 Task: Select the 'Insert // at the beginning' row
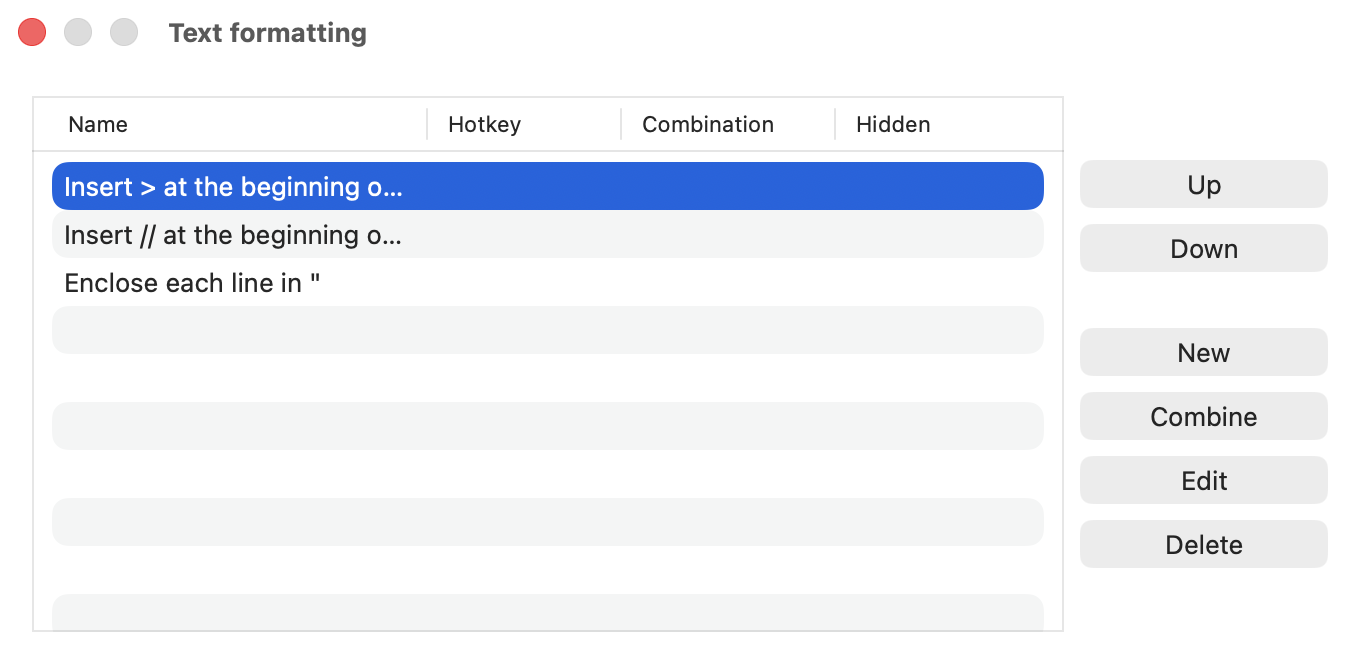click(x=547, y=235)
